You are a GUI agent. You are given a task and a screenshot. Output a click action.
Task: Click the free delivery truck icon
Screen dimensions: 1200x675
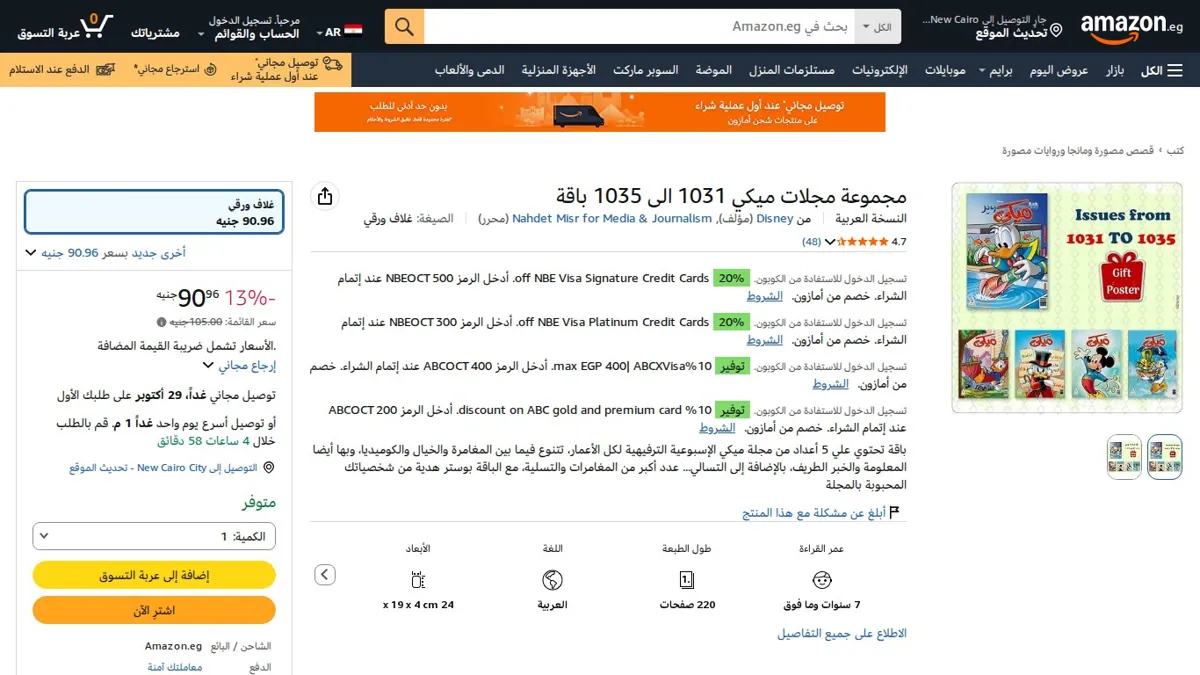[x=332, y=64]
